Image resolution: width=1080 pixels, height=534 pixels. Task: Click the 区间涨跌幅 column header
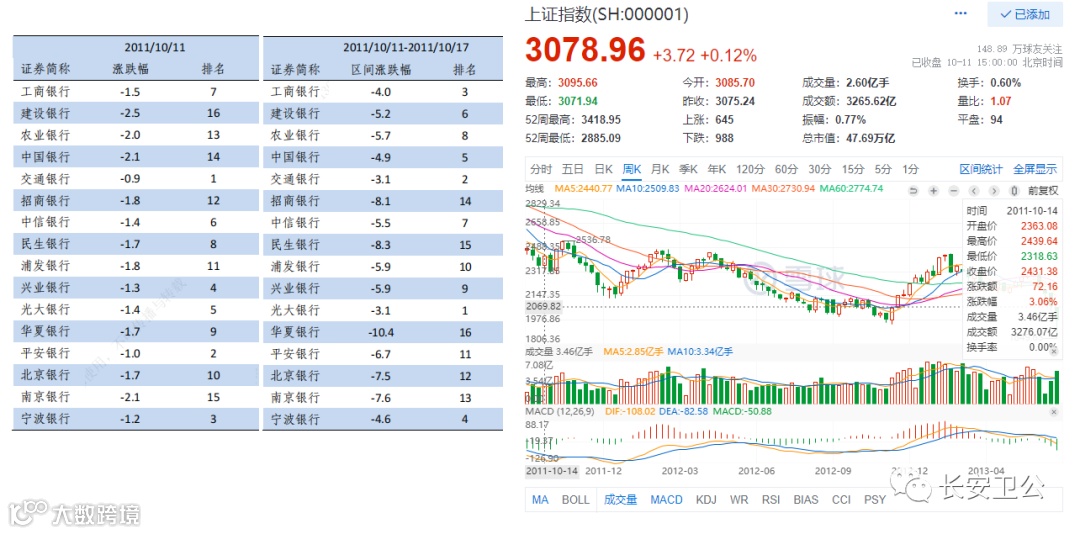(x=380, y=70)
